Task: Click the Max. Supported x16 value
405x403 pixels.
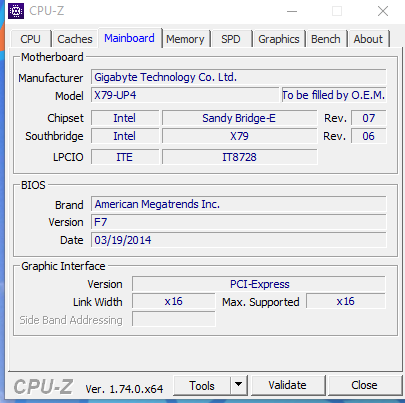Action: 346,301
